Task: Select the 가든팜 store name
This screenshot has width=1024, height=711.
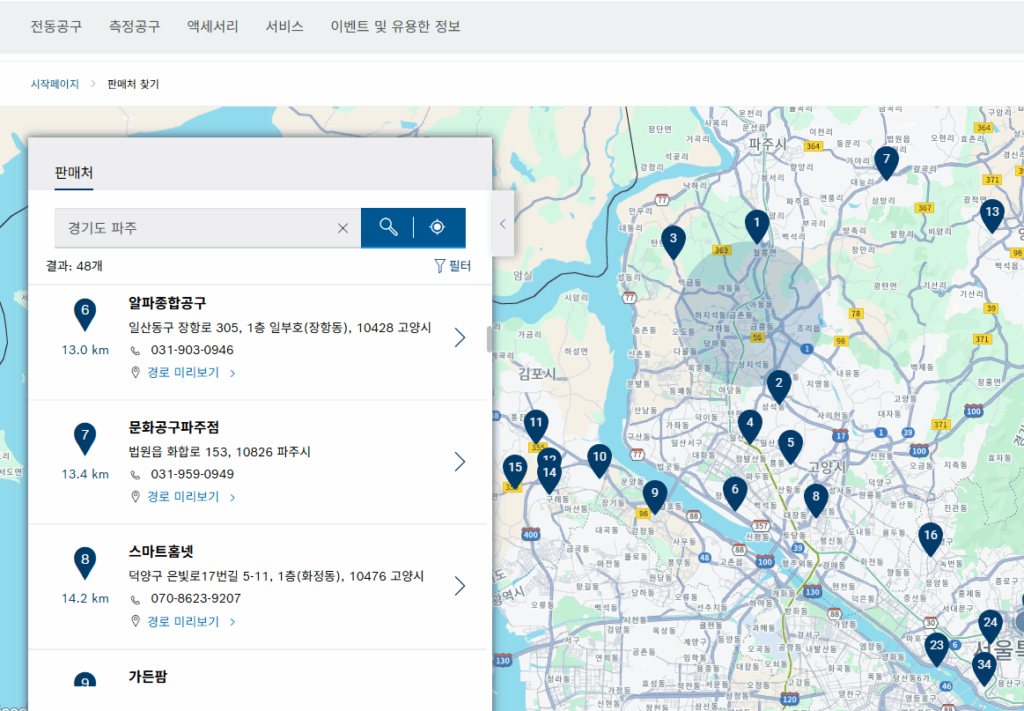Action: point(148,676)
